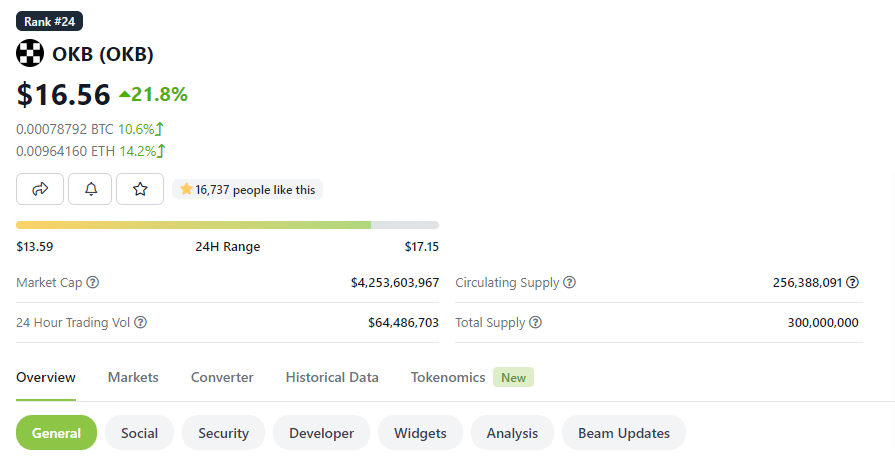Viewport: 895px width, 472px height.
Task: Toggle the star favorite button
Action: pos(140,189)
